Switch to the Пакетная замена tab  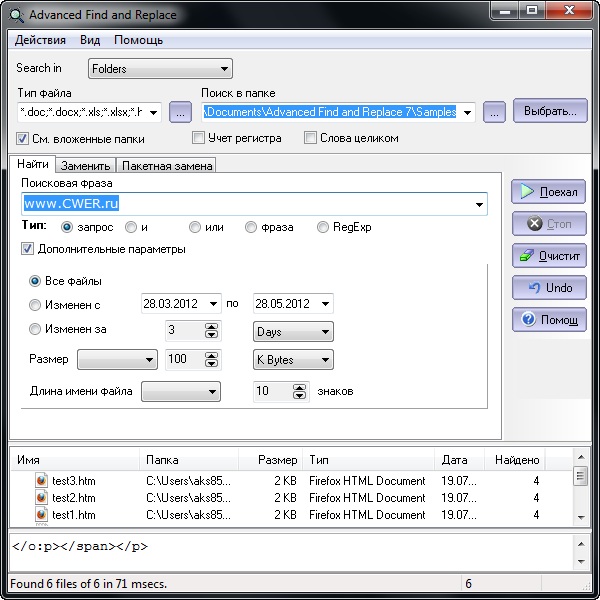pos(166,166)
